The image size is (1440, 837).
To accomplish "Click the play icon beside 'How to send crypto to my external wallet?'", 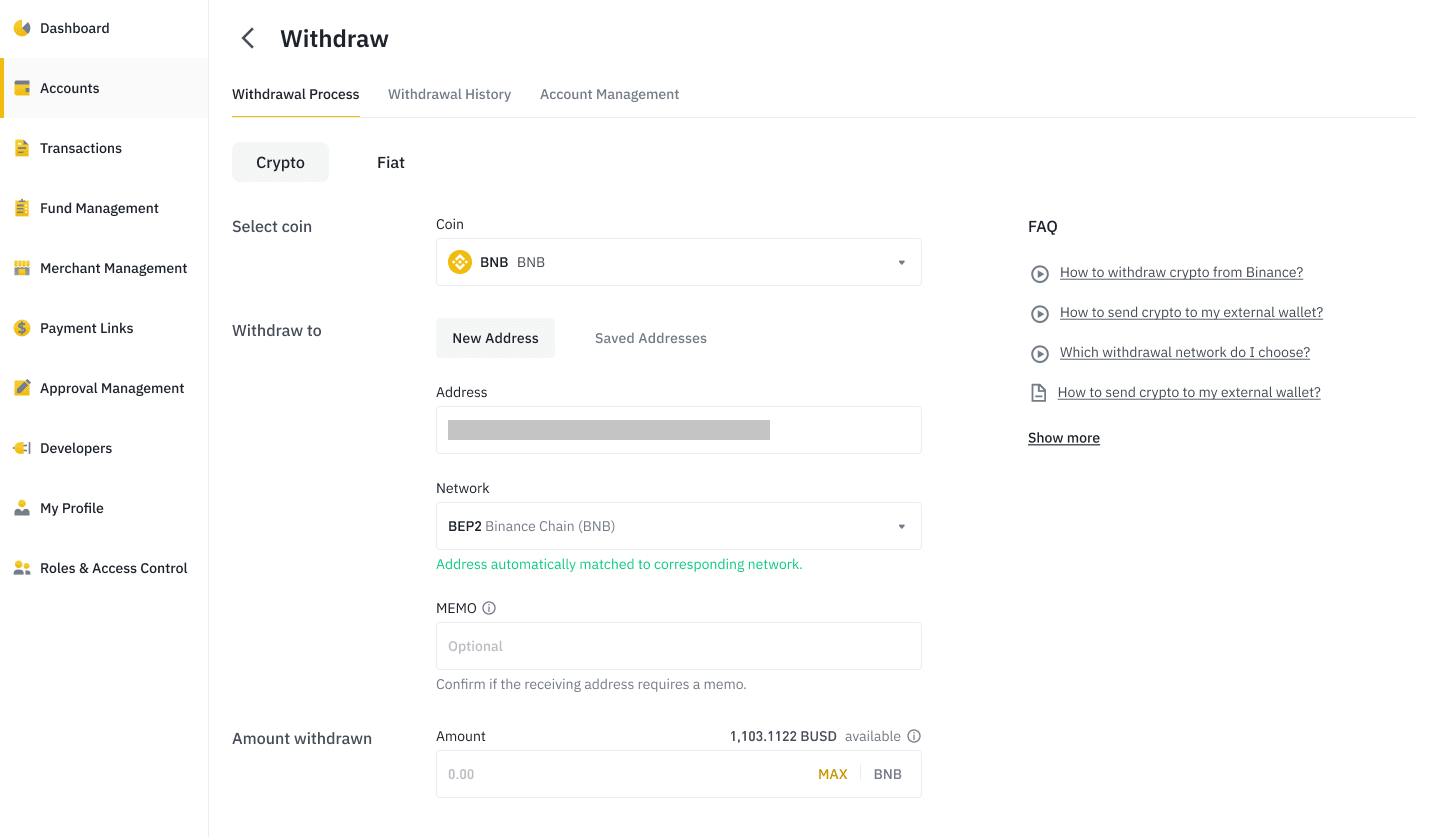I will (1040, 313).
